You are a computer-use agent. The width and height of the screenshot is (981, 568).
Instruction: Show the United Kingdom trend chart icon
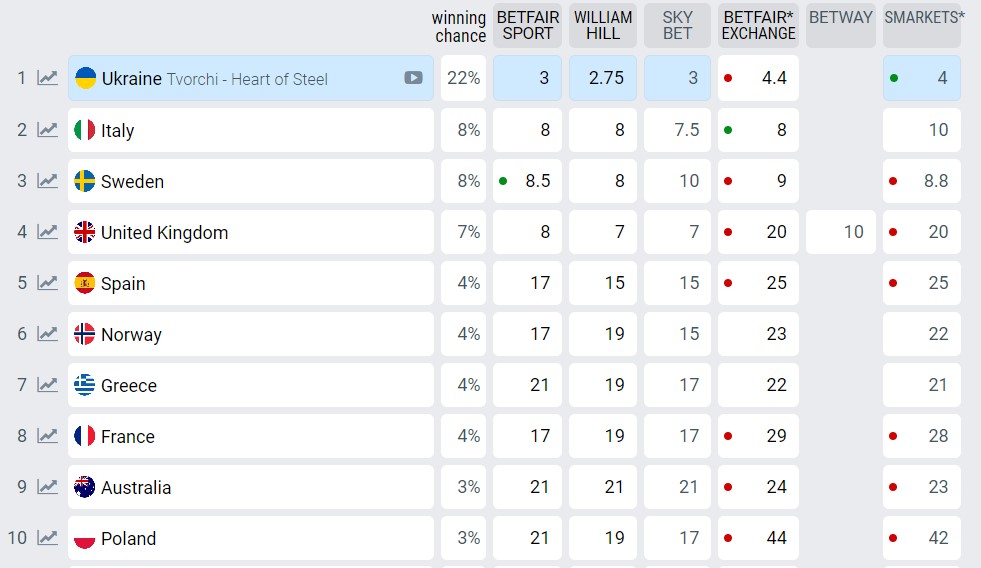(x=47, y=231)
